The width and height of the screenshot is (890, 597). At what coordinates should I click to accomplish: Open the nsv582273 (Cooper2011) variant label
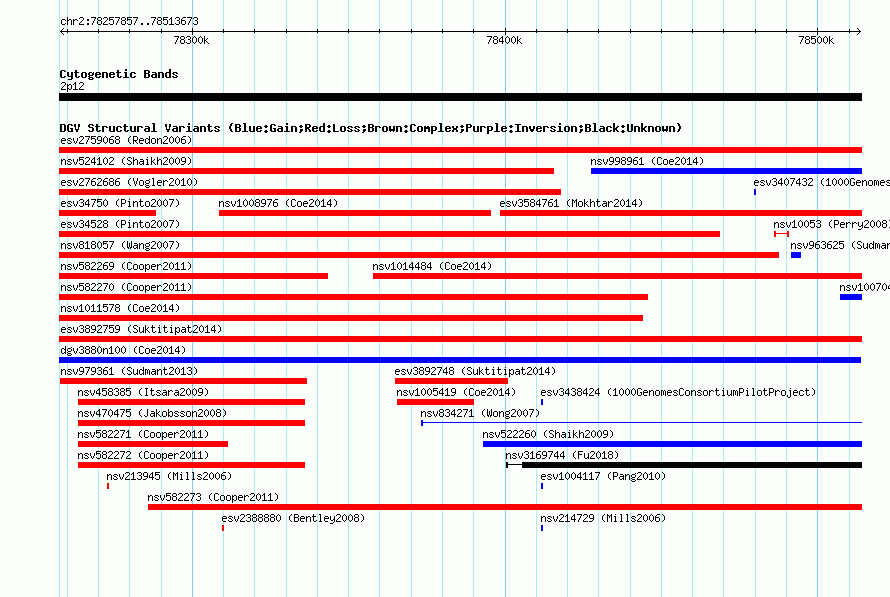pos(213,497)
